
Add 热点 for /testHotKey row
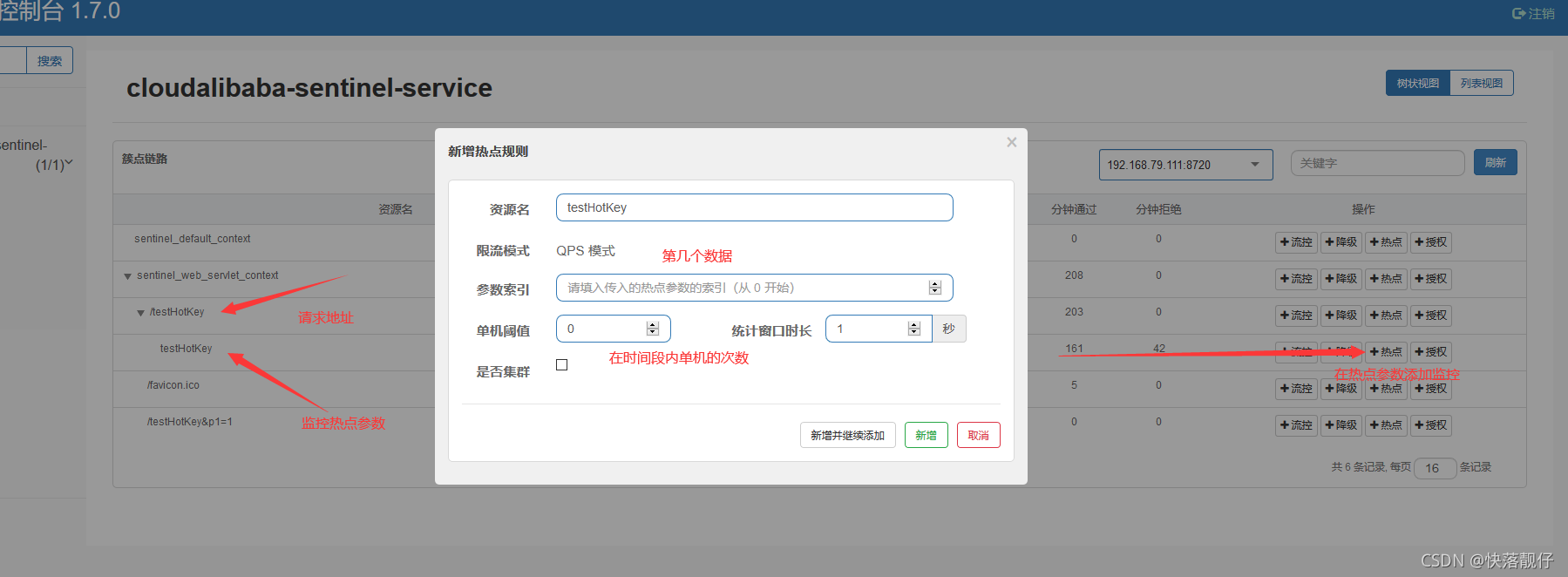pos(1386,316)
